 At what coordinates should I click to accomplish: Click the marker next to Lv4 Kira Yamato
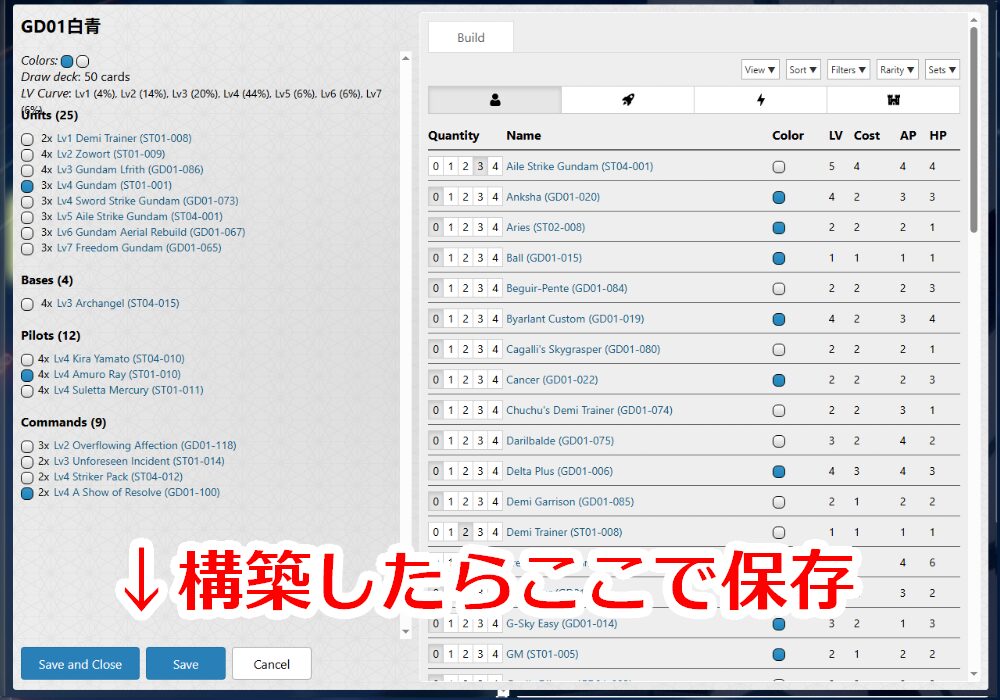27,360
